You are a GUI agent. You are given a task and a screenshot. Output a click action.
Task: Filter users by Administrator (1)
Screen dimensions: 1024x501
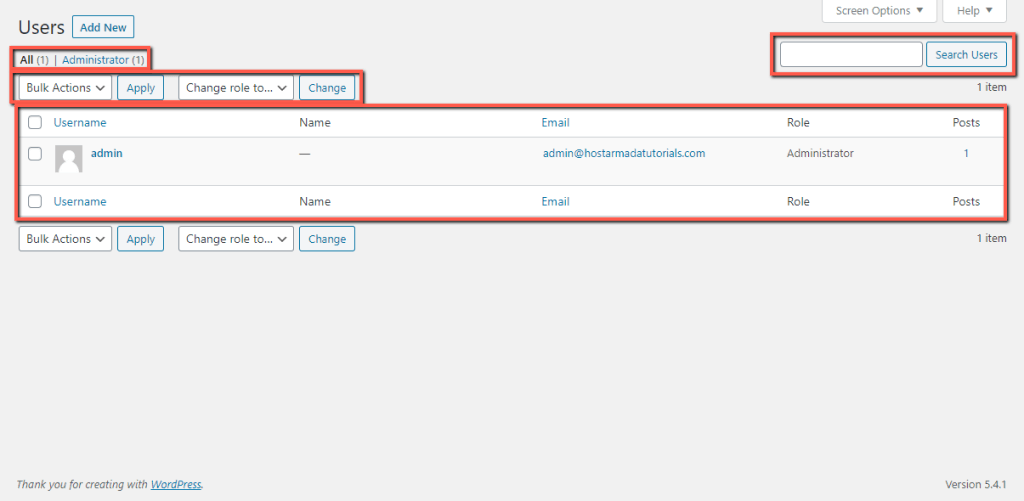coord(103,59)
